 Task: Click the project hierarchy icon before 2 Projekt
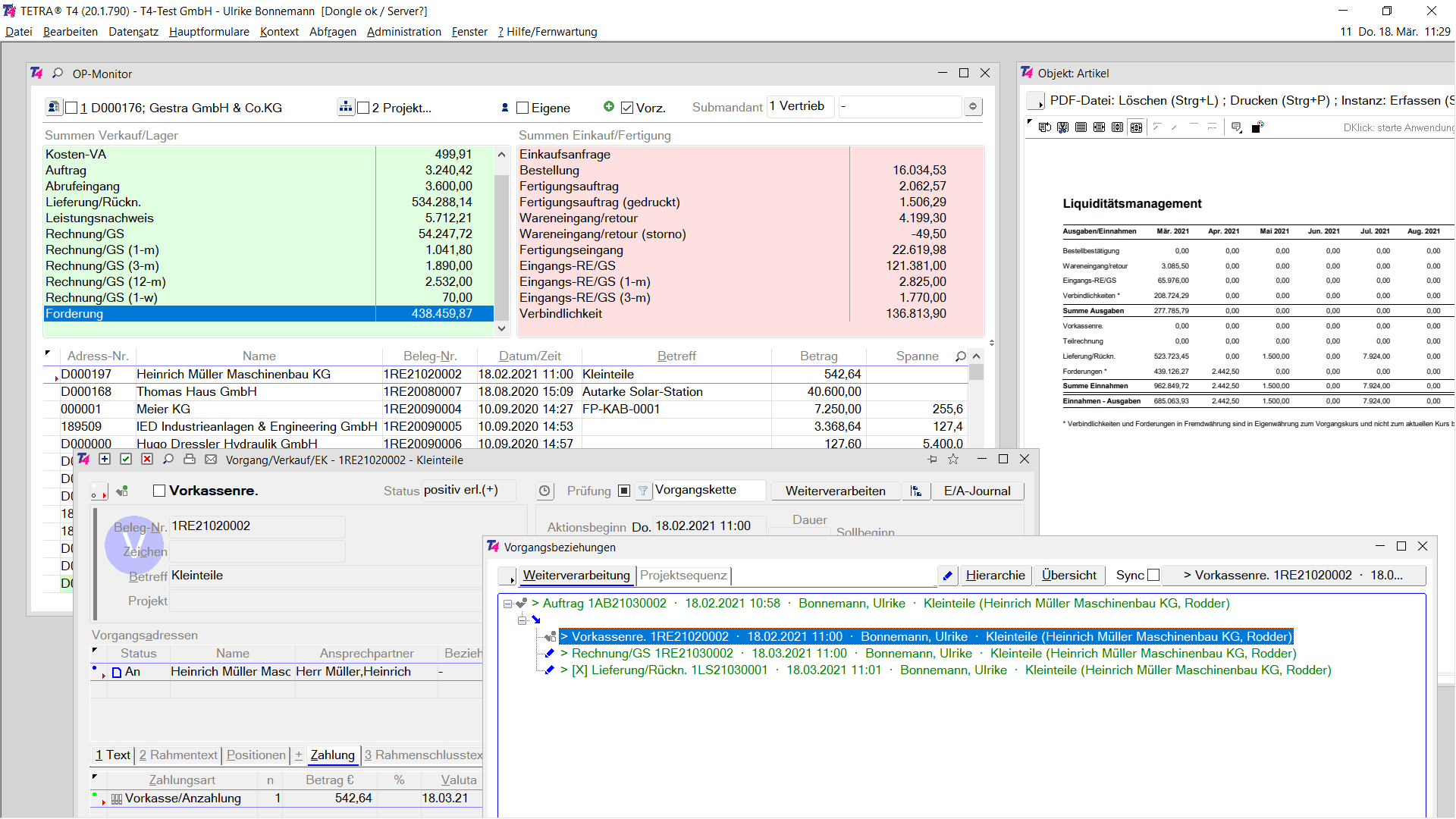346,107
